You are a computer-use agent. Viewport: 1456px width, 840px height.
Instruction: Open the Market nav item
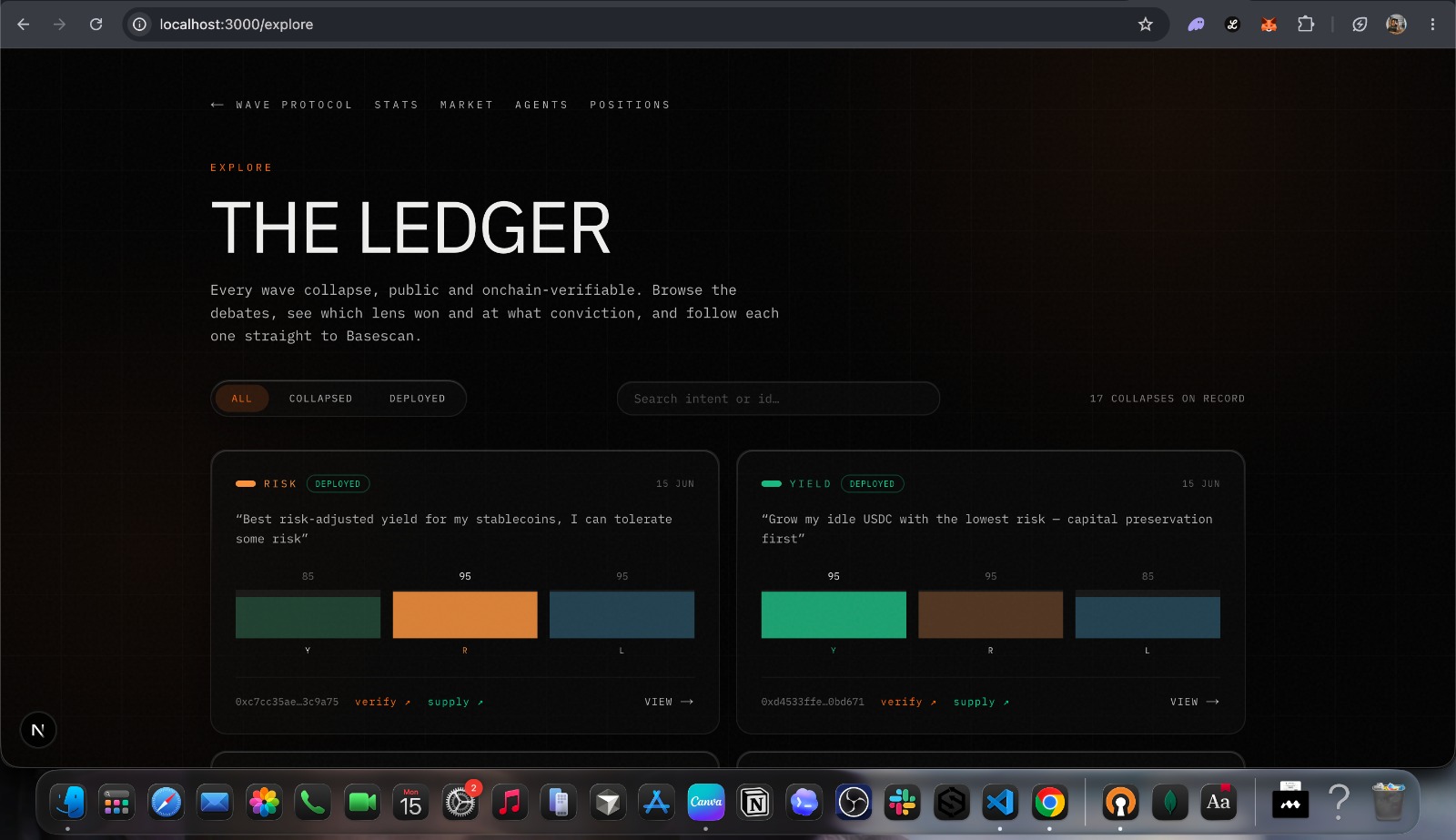467,105
